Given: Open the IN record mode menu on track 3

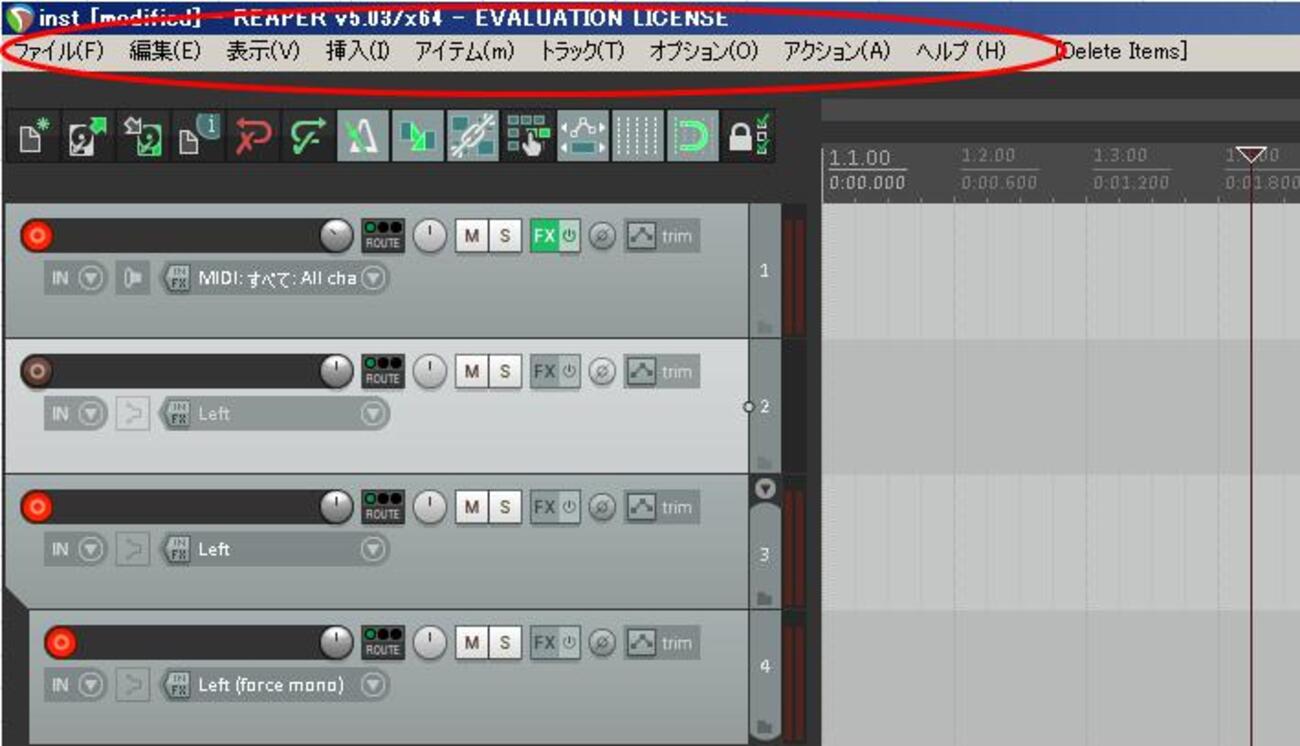Looking at the screenshot, I should point(76,549).
